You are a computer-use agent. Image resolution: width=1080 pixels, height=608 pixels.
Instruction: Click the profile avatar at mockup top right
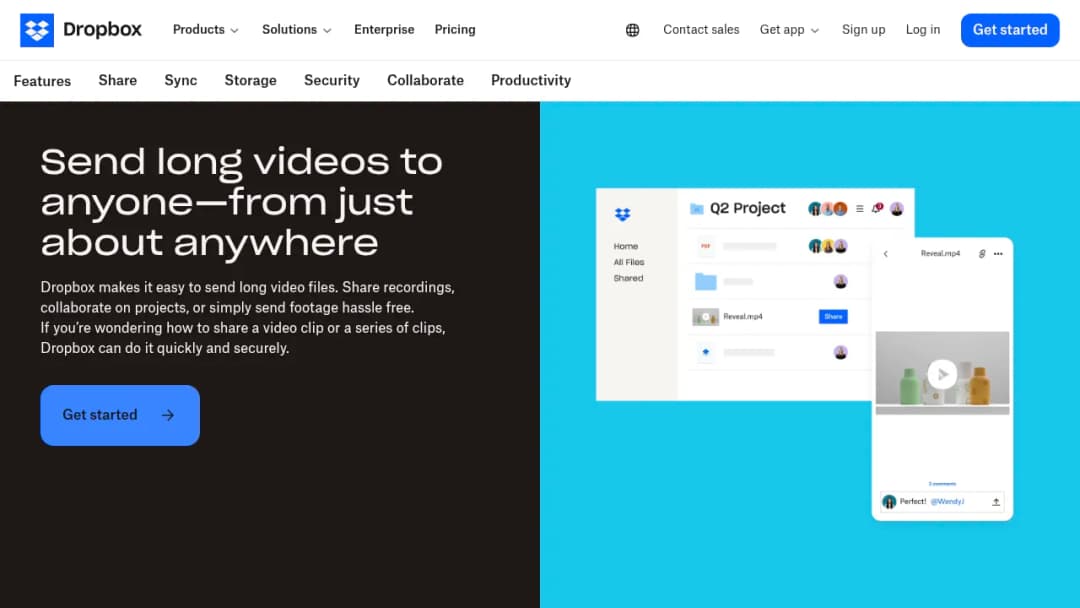(x=897, y=209)
